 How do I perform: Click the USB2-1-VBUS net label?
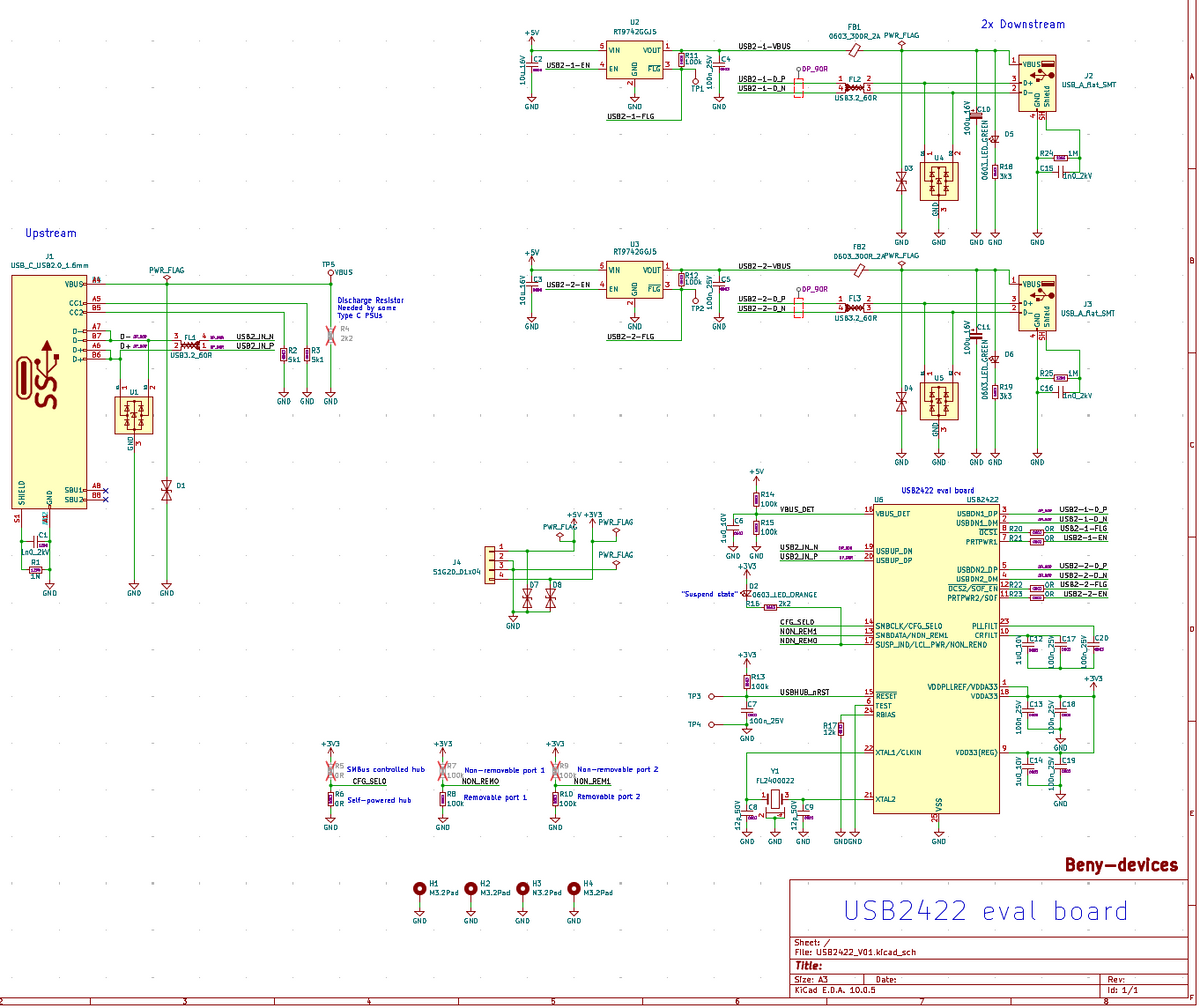(764, 46)
